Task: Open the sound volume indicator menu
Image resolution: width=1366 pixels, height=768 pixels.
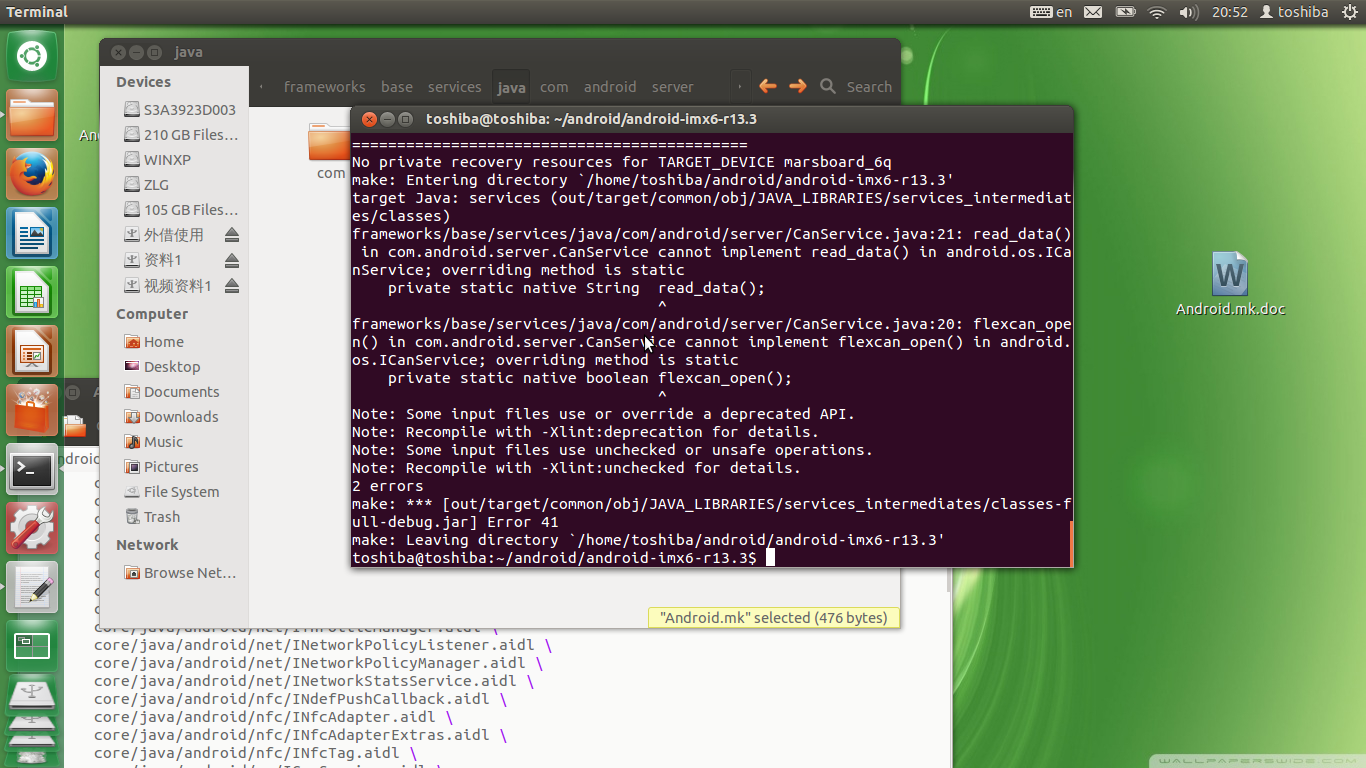Action: click(1188, 12)
